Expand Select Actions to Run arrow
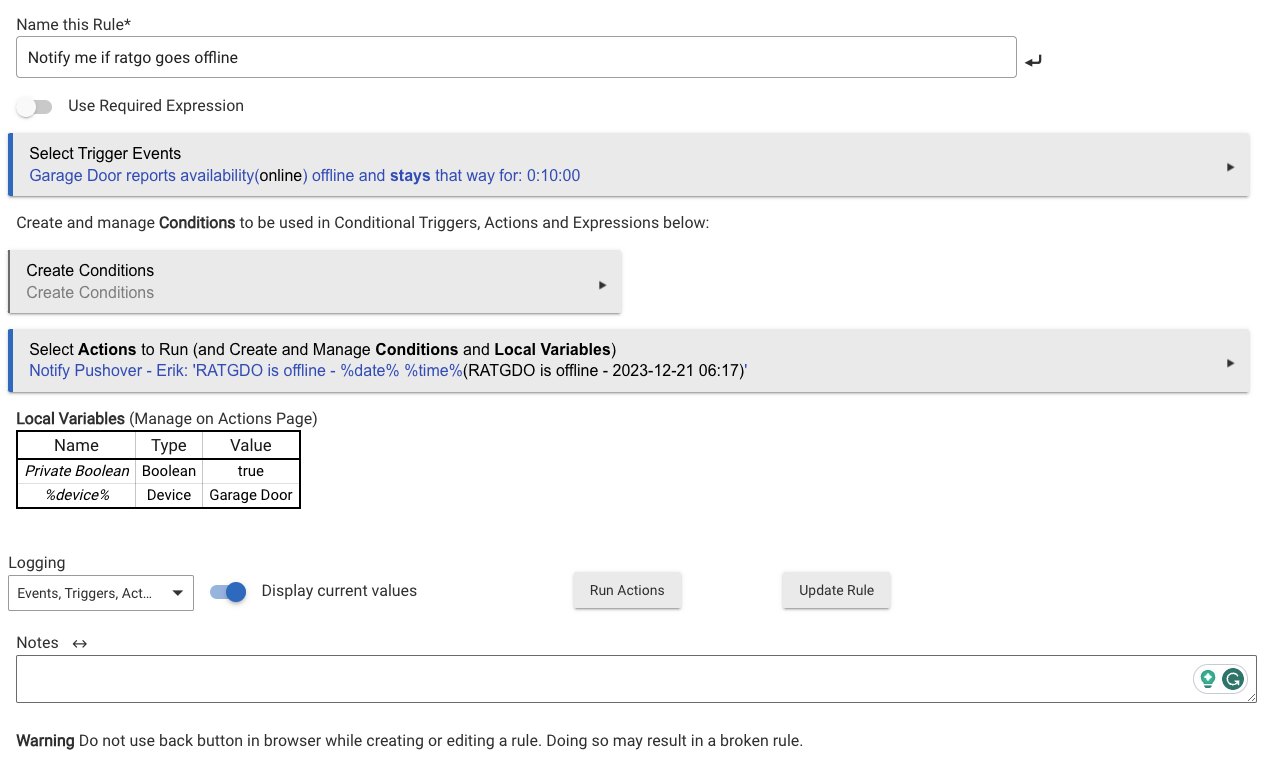Viewport: 1268px width, 766px height. point(1230,363)
